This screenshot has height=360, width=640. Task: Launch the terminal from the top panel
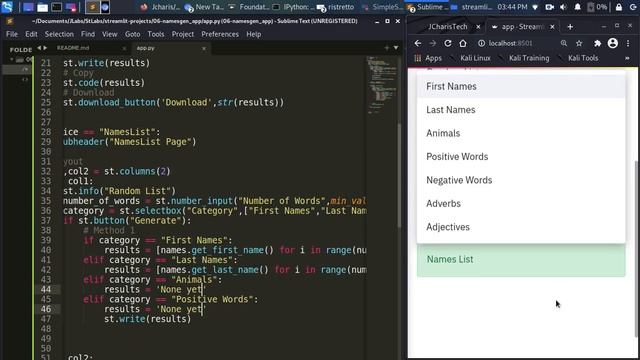[56, 7]
